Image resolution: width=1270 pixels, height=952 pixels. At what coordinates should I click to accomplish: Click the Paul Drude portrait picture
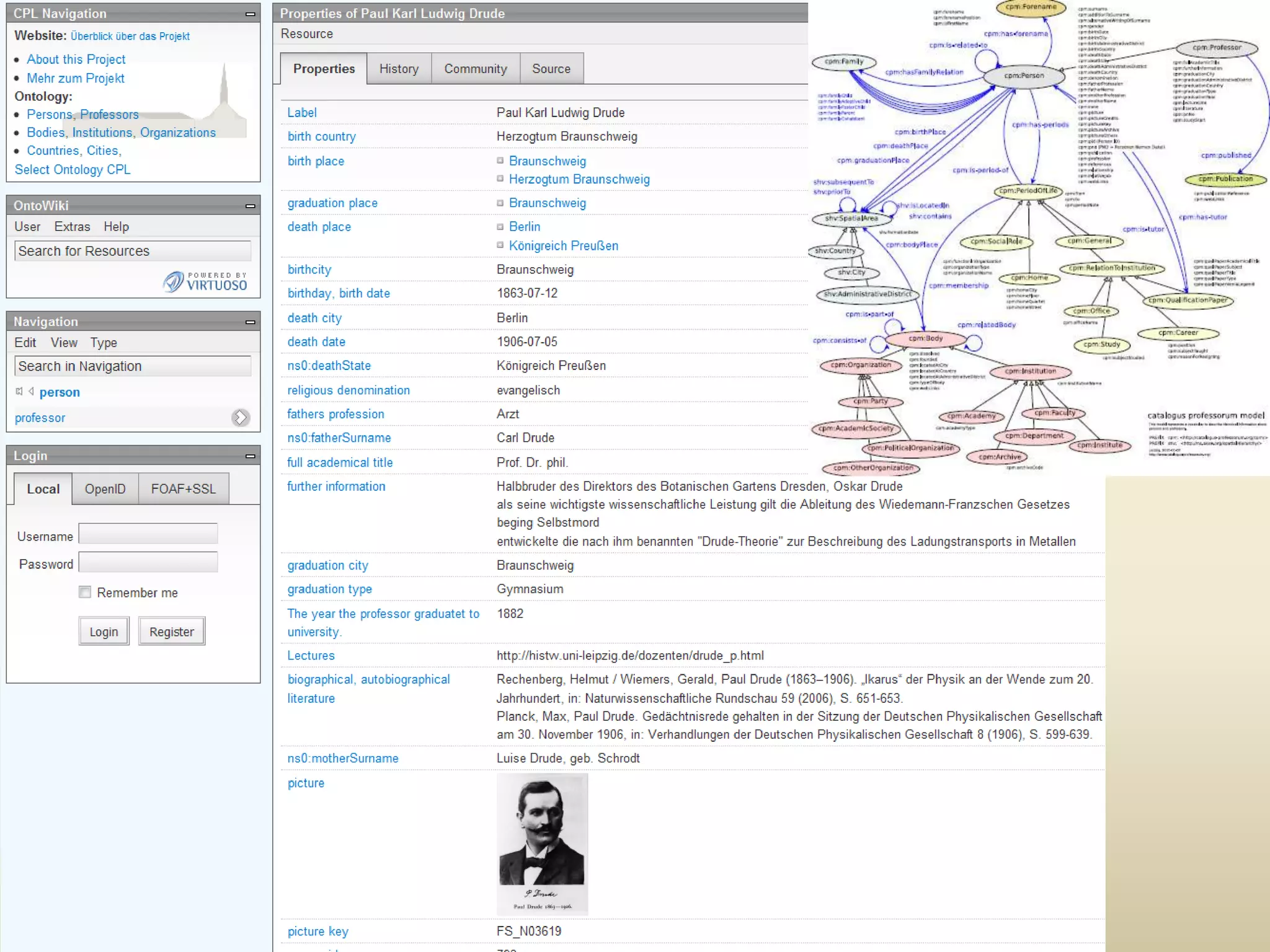pos(542,844)
